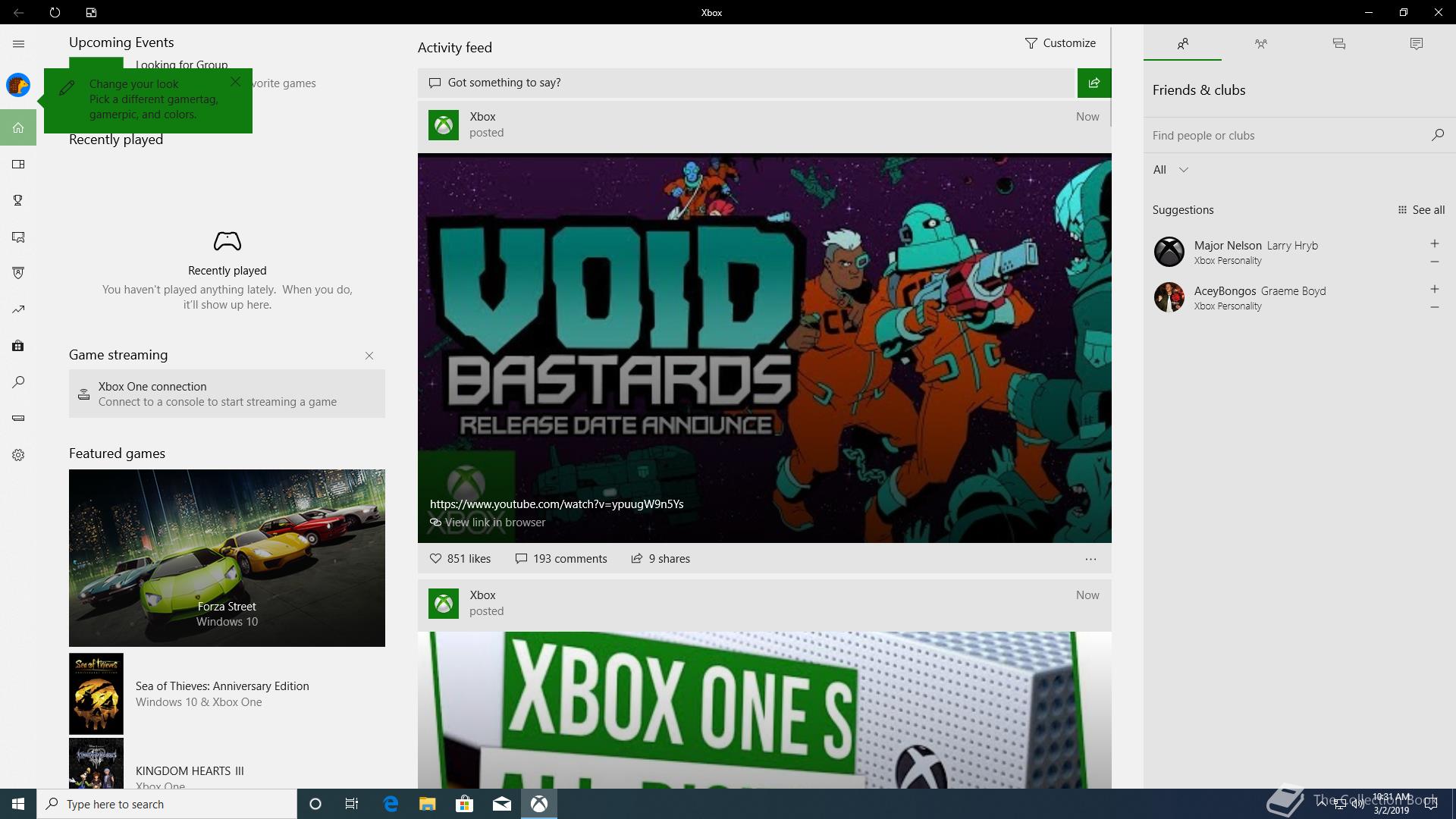This screenshot has height=819, width=1456.
Task: Click See all suggestions
Action: click(1421, 210)
